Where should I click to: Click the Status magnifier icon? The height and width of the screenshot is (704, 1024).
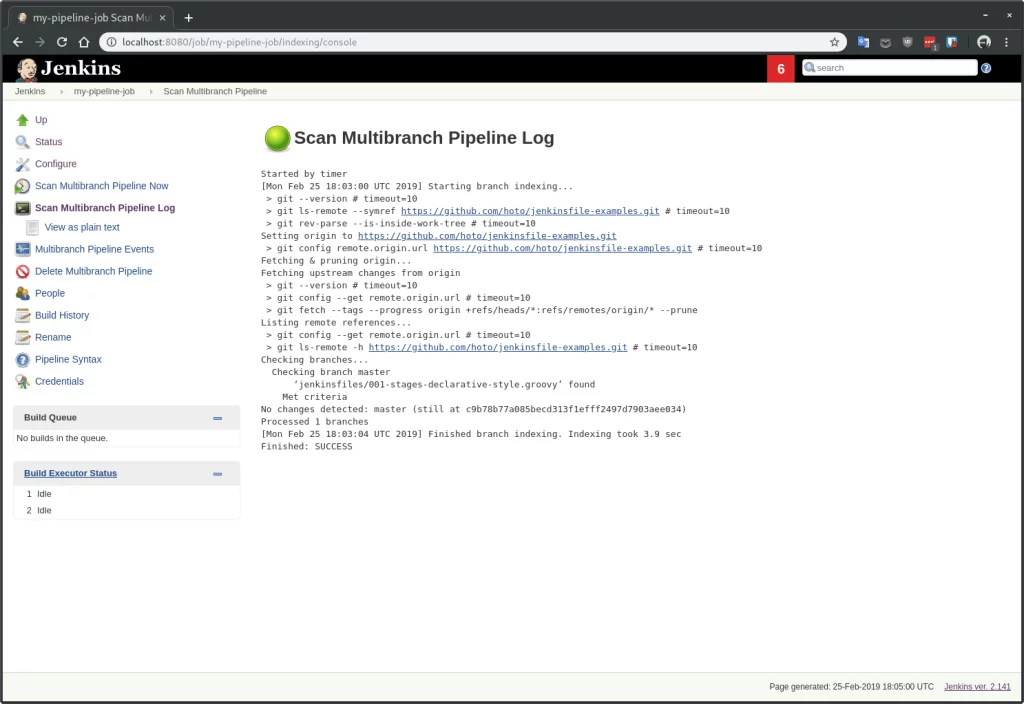[x=22, y=142]
